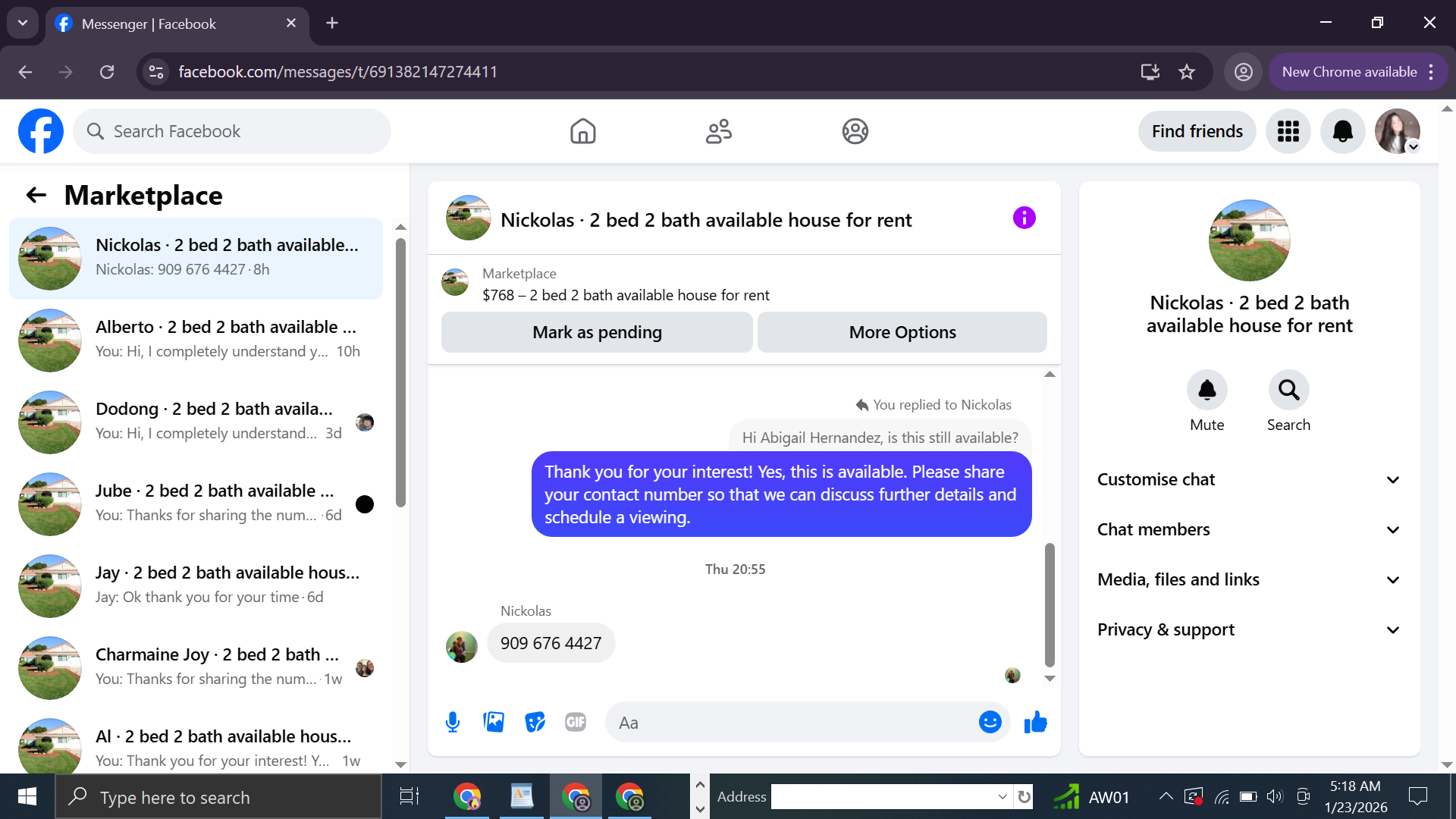The width and height of the screenshot is (1456, 819).
Task: Click the listing photo in right panel
Action: pyautogui.click(x=1249, y=240)
